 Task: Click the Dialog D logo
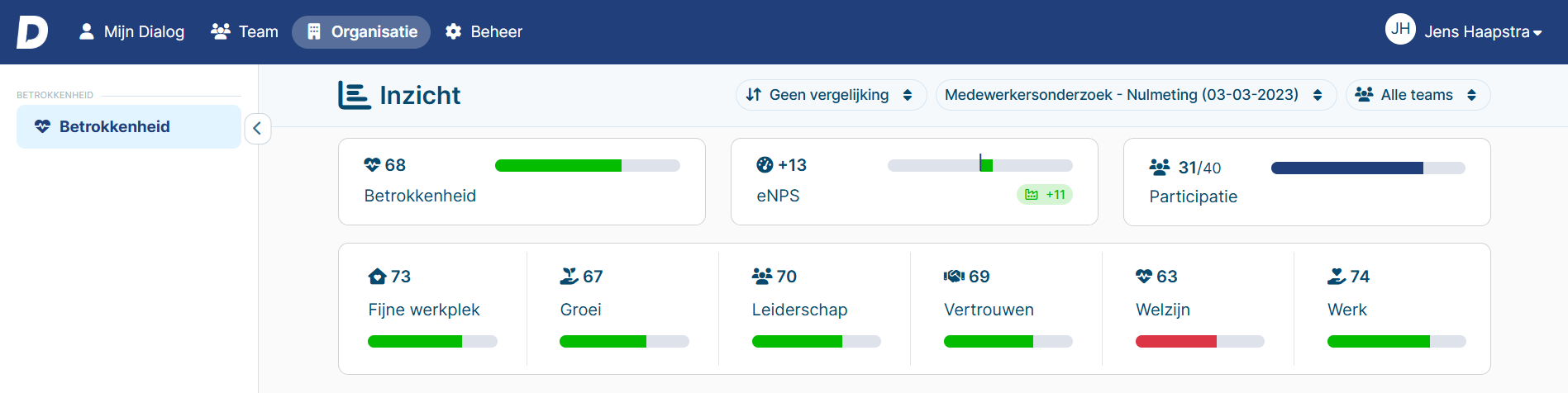coord(32,32)
